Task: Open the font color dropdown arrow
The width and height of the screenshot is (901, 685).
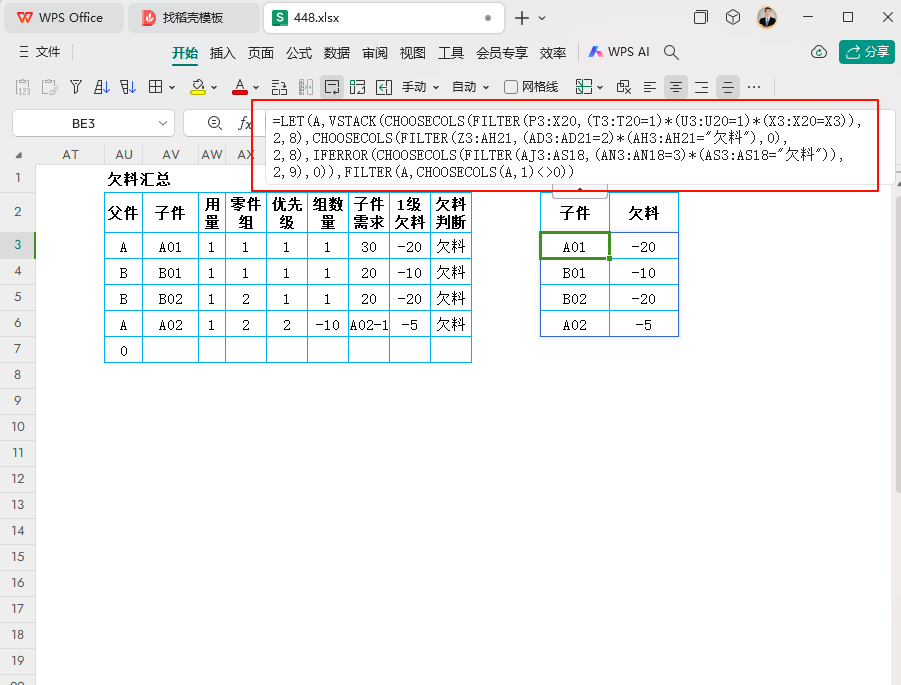Action: pos(256,87)
